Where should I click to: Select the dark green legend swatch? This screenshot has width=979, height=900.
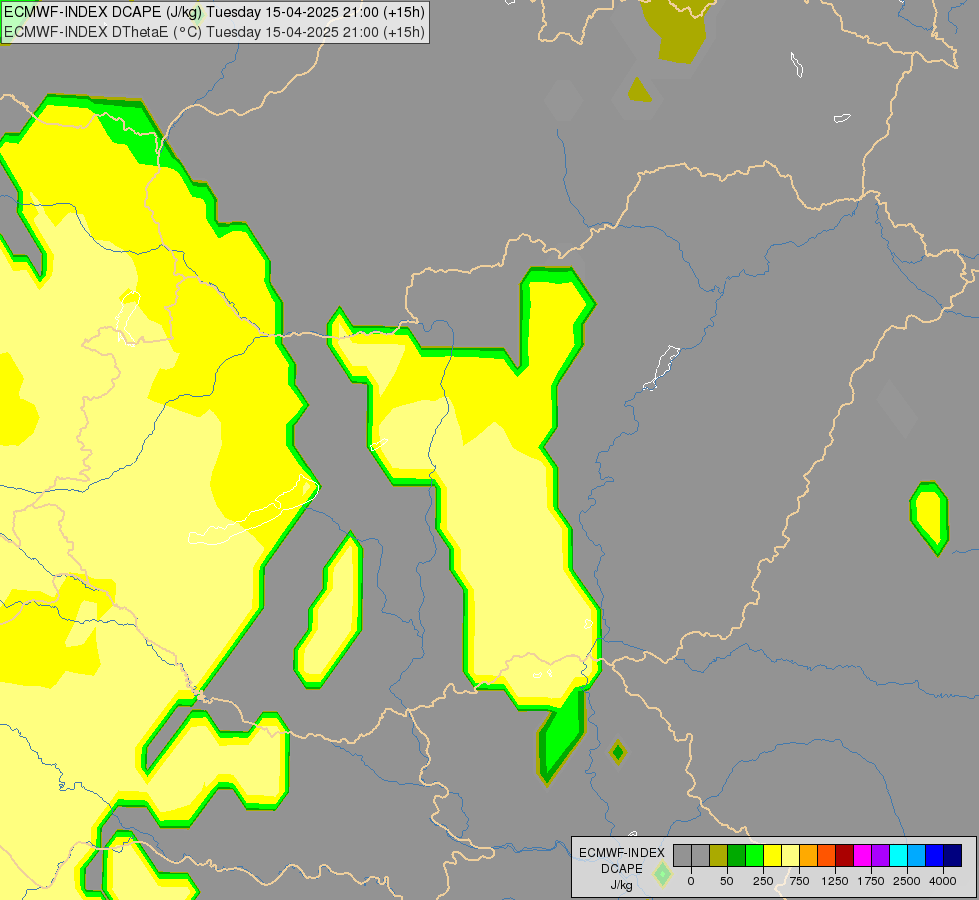[x=736, y=856]
